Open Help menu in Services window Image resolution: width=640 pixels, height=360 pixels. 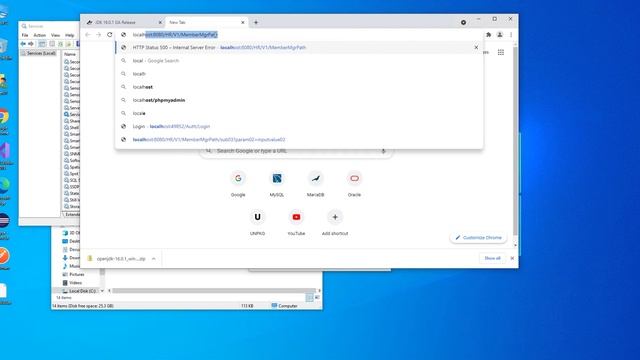[69, 36]
